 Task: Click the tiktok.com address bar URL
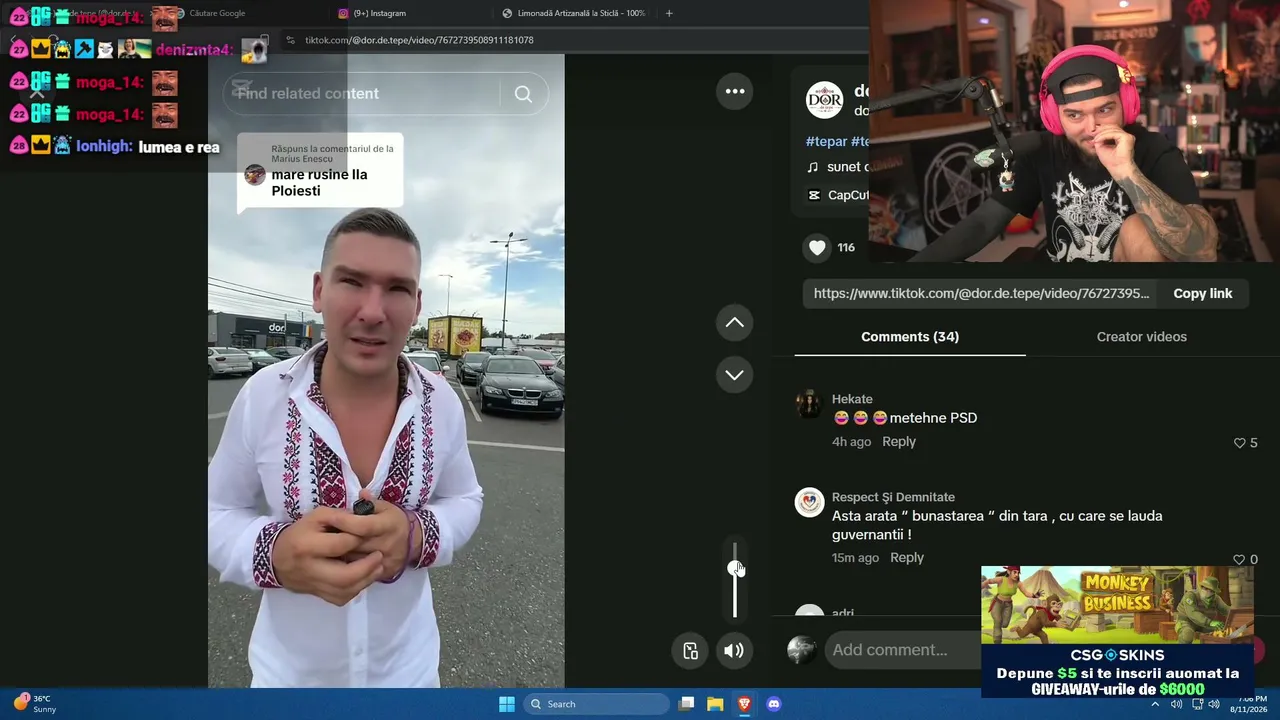[419, 40]
